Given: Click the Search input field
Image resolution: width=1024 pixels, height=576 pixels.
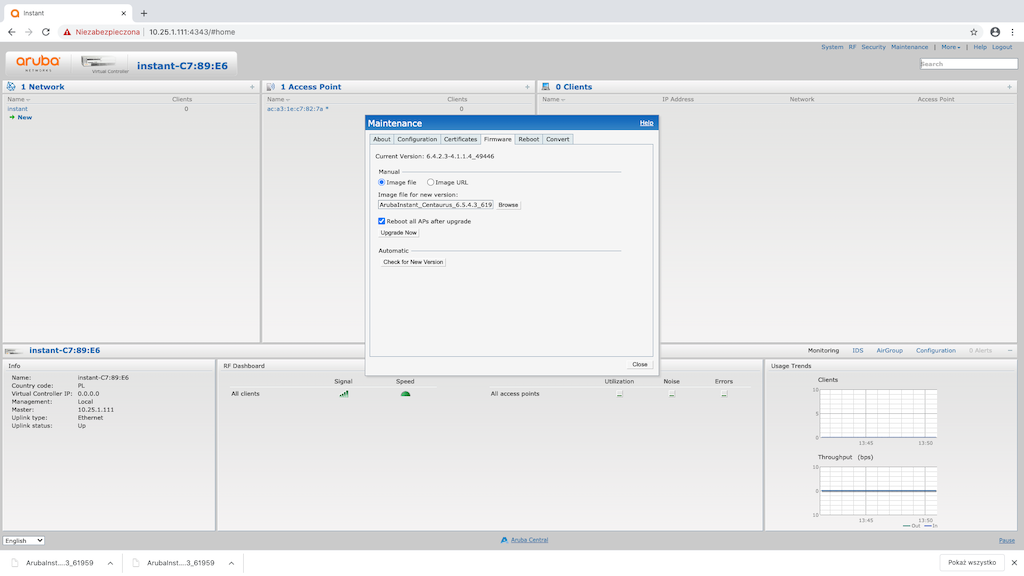Looking at the screenshot, I should (x=954, y=64).
